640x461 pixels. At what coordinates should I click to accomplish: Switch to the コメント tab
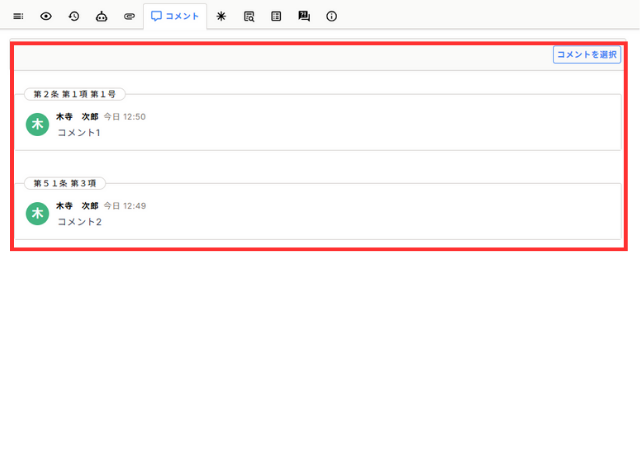click(x=175, y=16)
